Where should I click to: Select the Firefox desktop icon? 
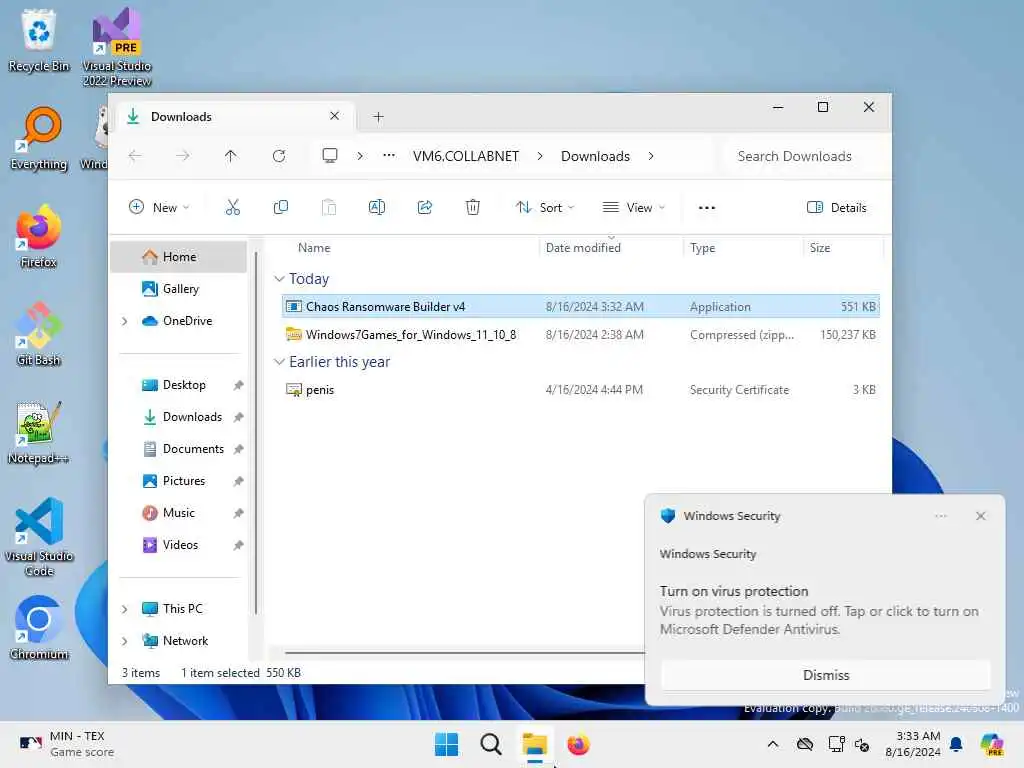coord(39,237)
